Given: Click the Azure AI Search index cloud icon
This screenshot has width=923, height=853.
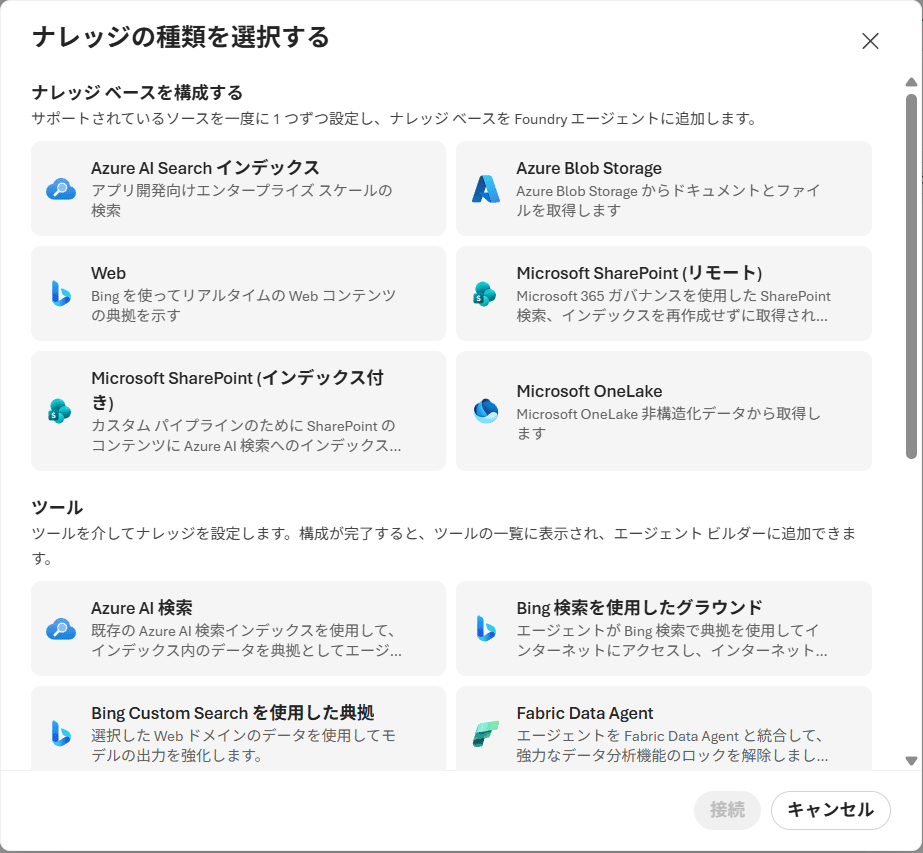Looking at the screenshot, I should 61,189.
